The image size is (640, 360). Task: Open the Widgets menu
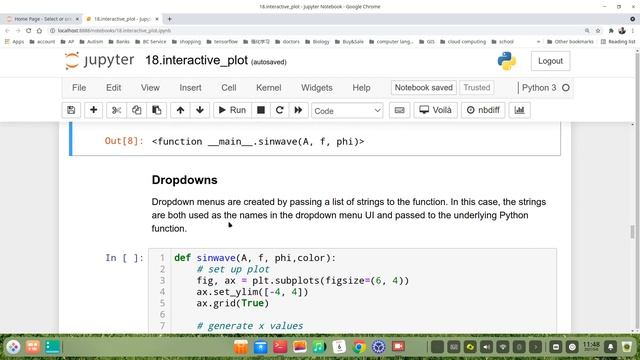317,88
